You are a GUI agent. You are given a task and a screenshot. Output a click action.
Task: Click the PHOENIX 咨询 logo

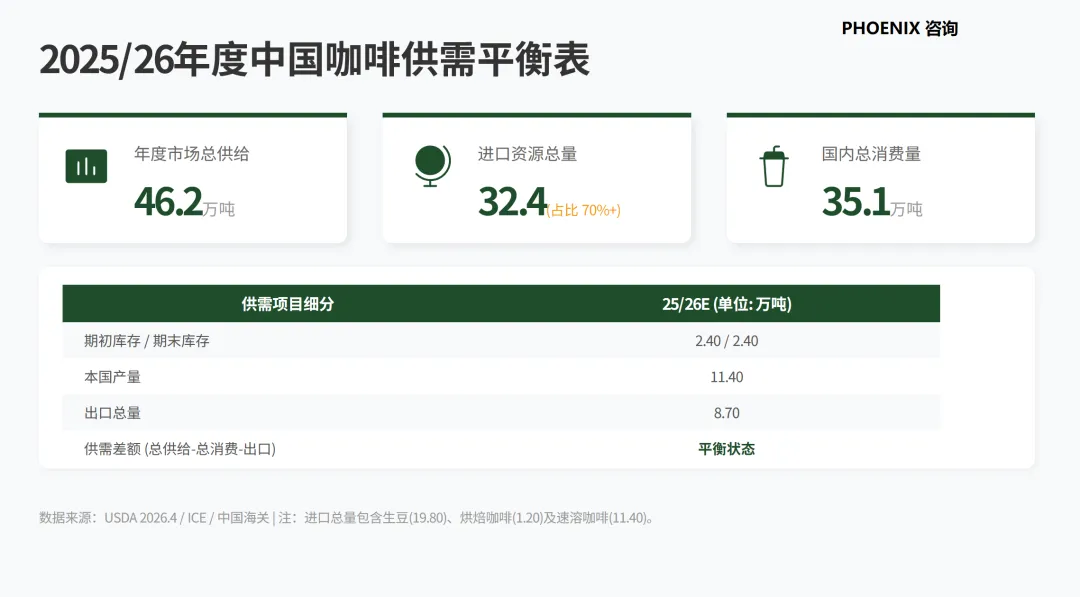(899, 28)
